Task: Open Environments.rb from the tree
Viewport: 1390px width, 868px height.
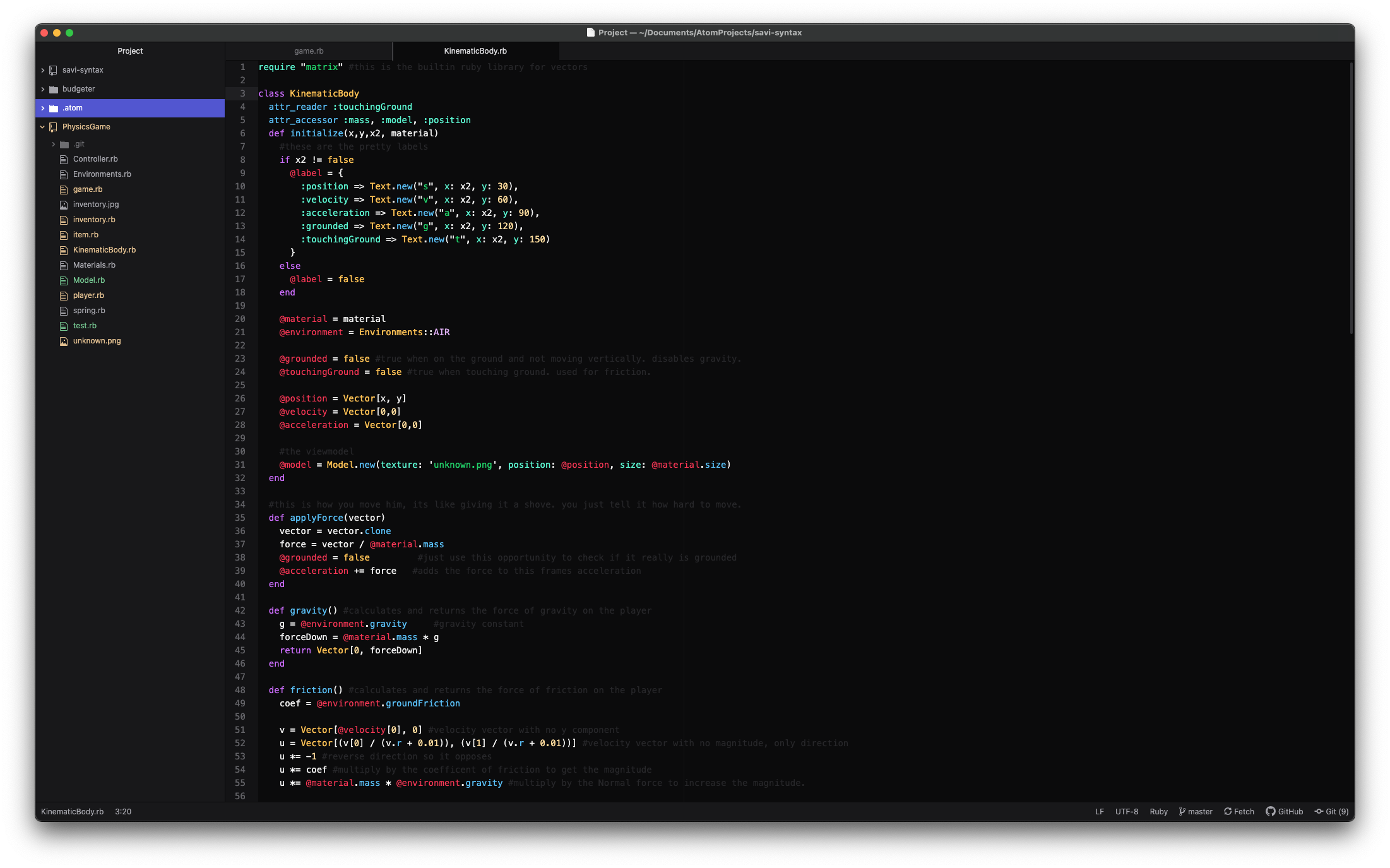Action: click(x=102, y=174)
